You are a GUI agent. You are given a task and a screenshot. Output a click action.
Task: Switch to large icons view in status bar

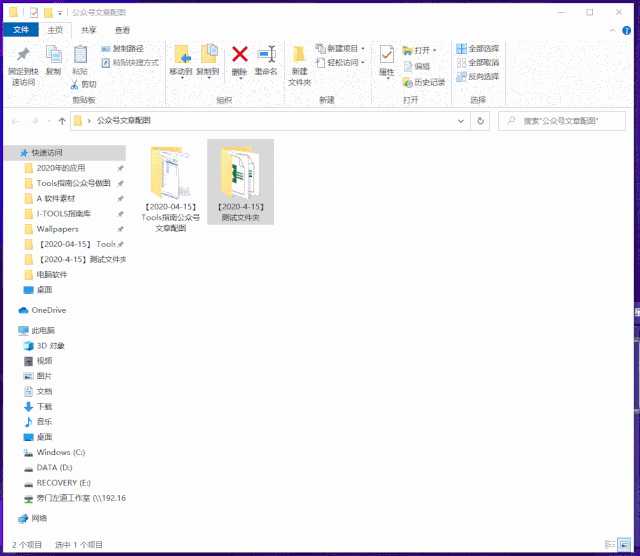coord(624,544)
